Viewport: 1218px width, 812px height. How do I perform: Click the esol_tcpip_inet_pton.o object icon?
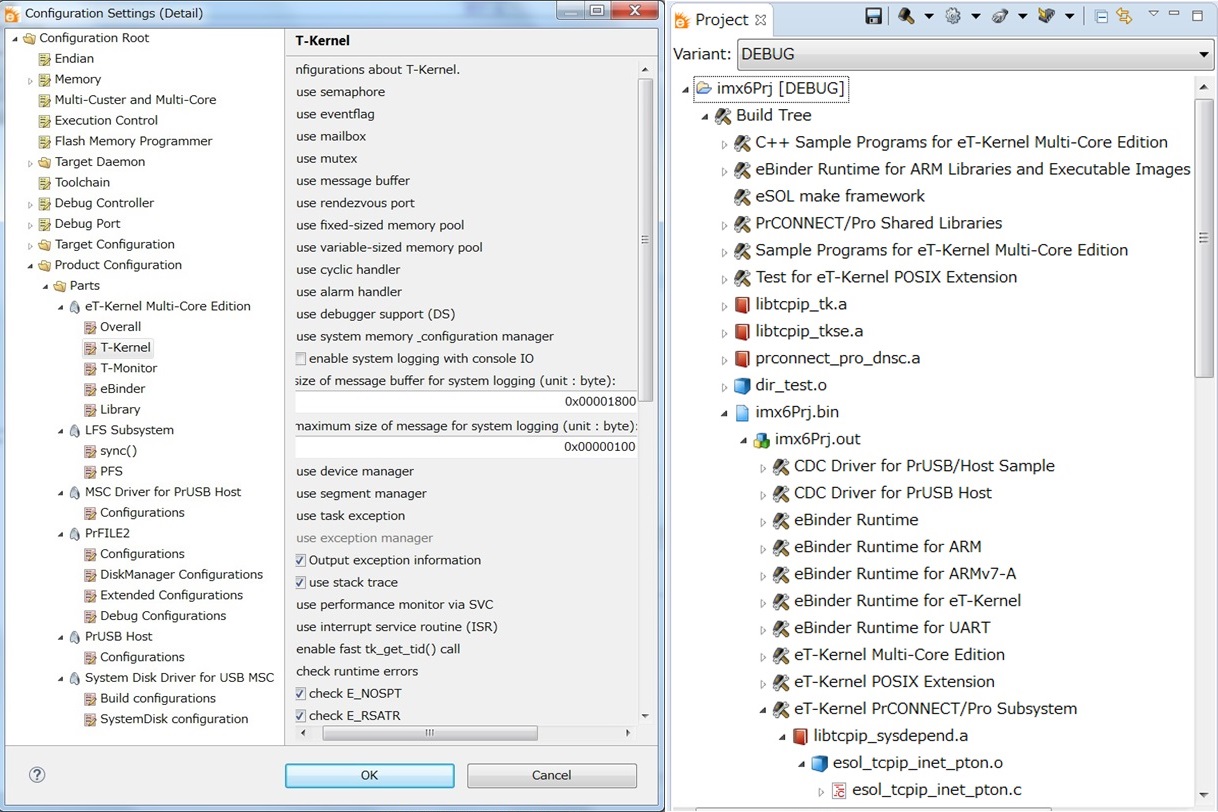click(819, 764)
